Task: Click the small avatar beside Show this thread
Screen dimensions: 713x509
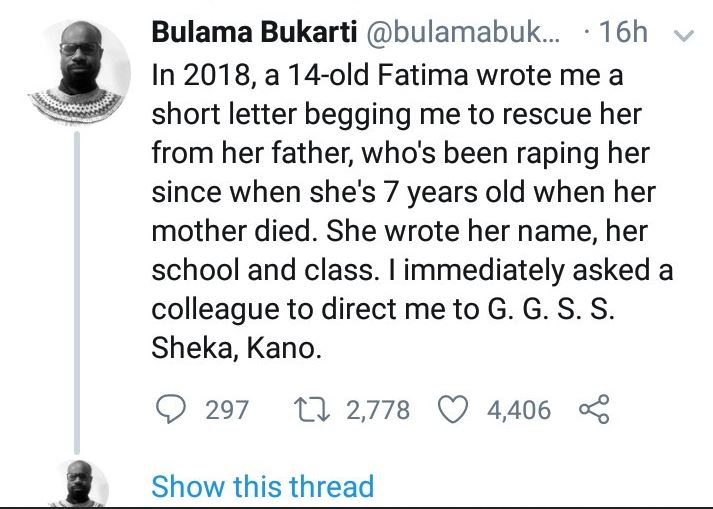Action: (x=78, y=486)
